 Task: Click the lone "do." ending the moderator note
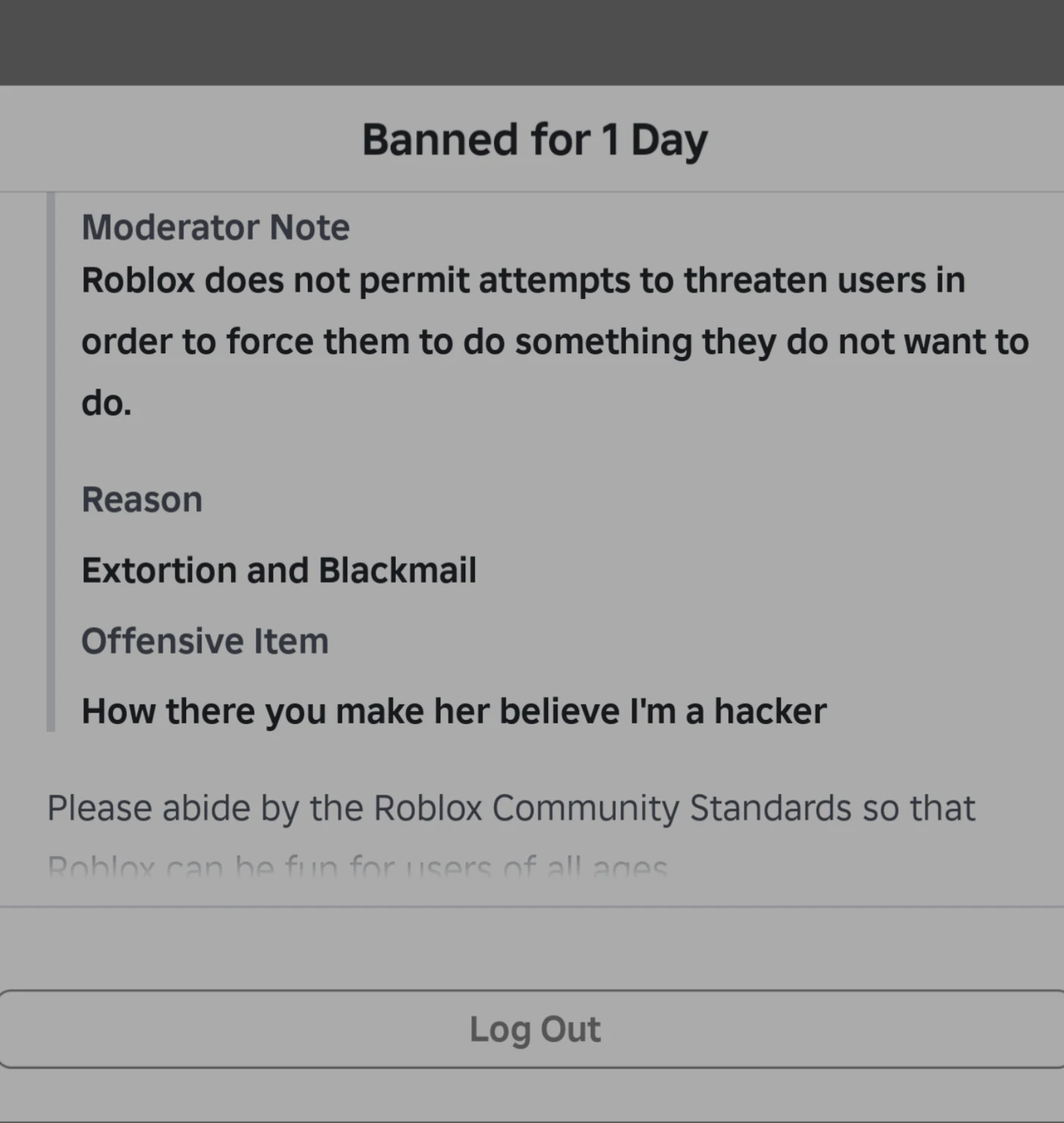(x=107, y=403)
